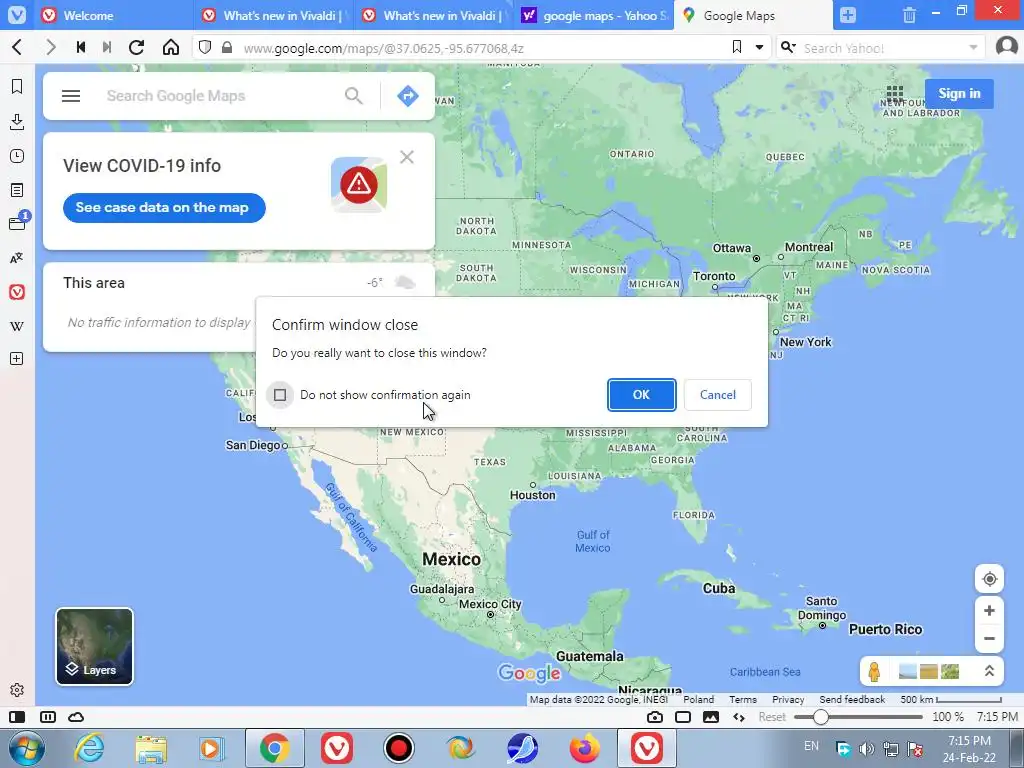
Task: Open the Vivaldi web panel
Action: (17, 292)
